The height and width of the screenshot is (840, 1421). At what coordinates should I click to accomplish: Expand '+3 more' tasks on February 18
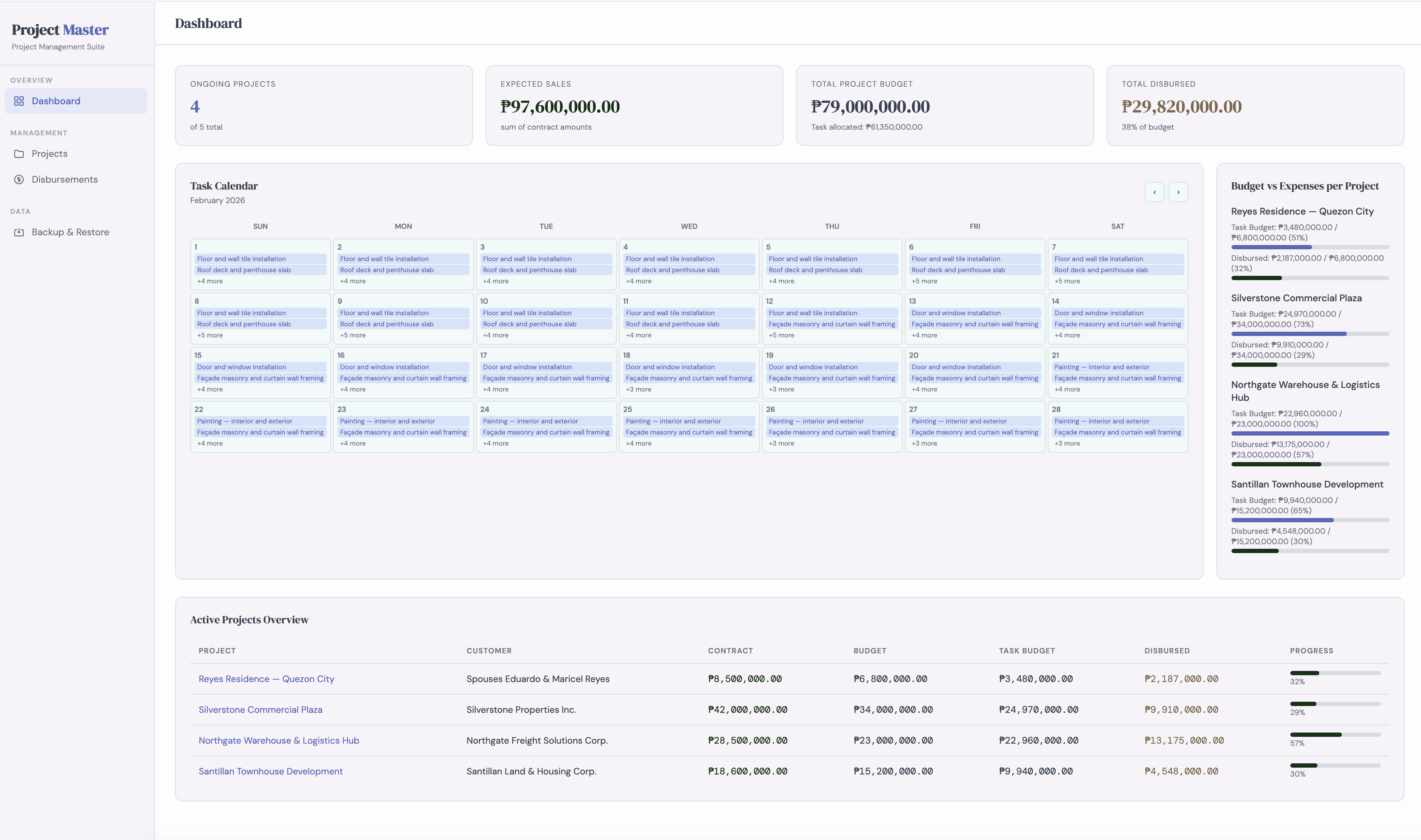638,389
